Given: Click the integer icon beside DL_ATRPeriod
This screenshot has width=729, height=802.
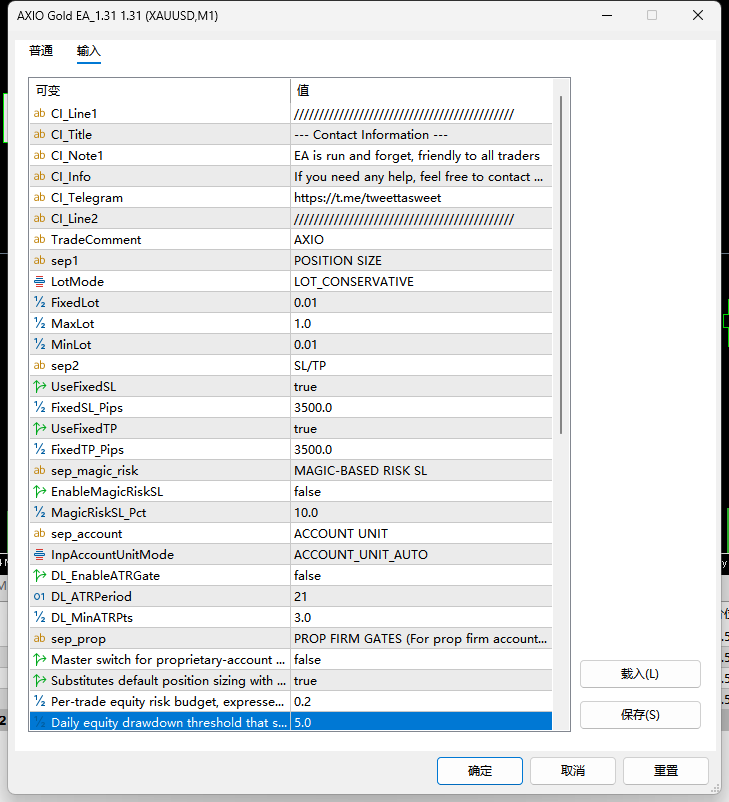Looking at the screenshot, I should [39, 596].
